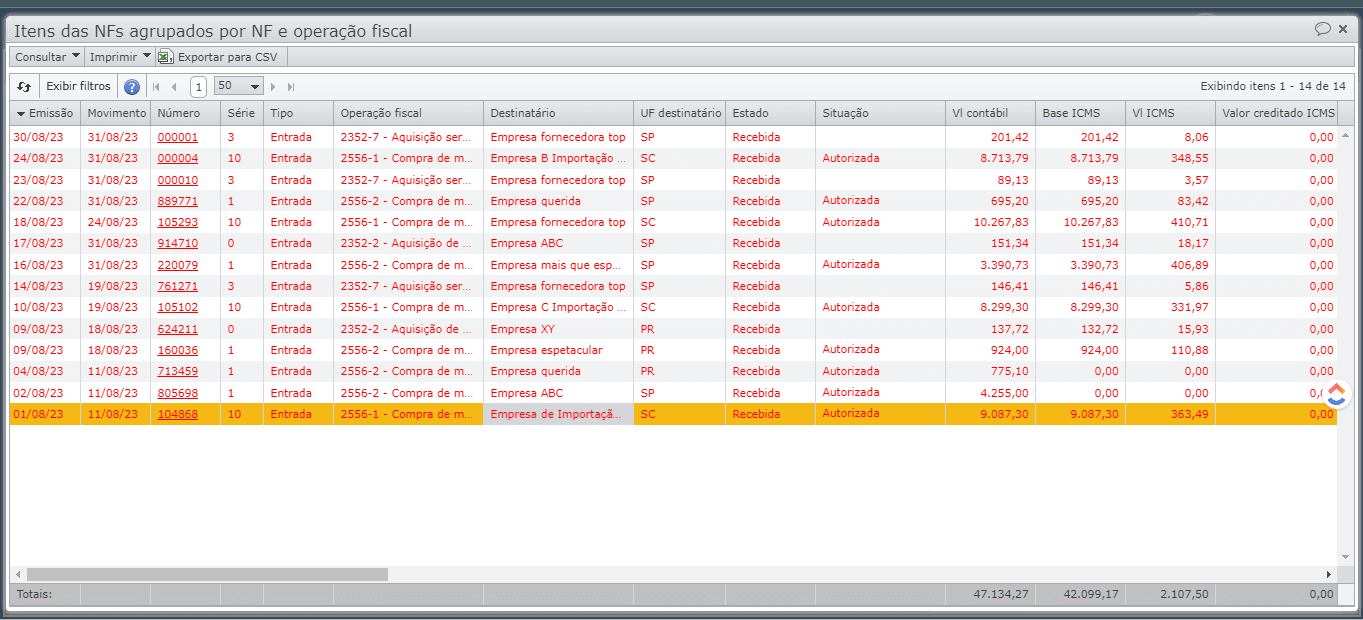Click the total 2.107,50 ICMS value
This screenshot has width=1363, height=620.
coord(1185,594)
